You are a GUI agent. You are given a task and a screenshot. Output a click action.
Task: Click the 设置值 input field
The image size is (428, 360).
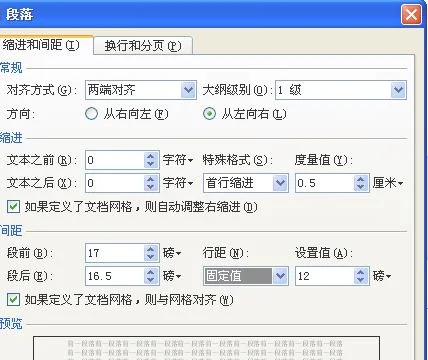tap(325, 276)
